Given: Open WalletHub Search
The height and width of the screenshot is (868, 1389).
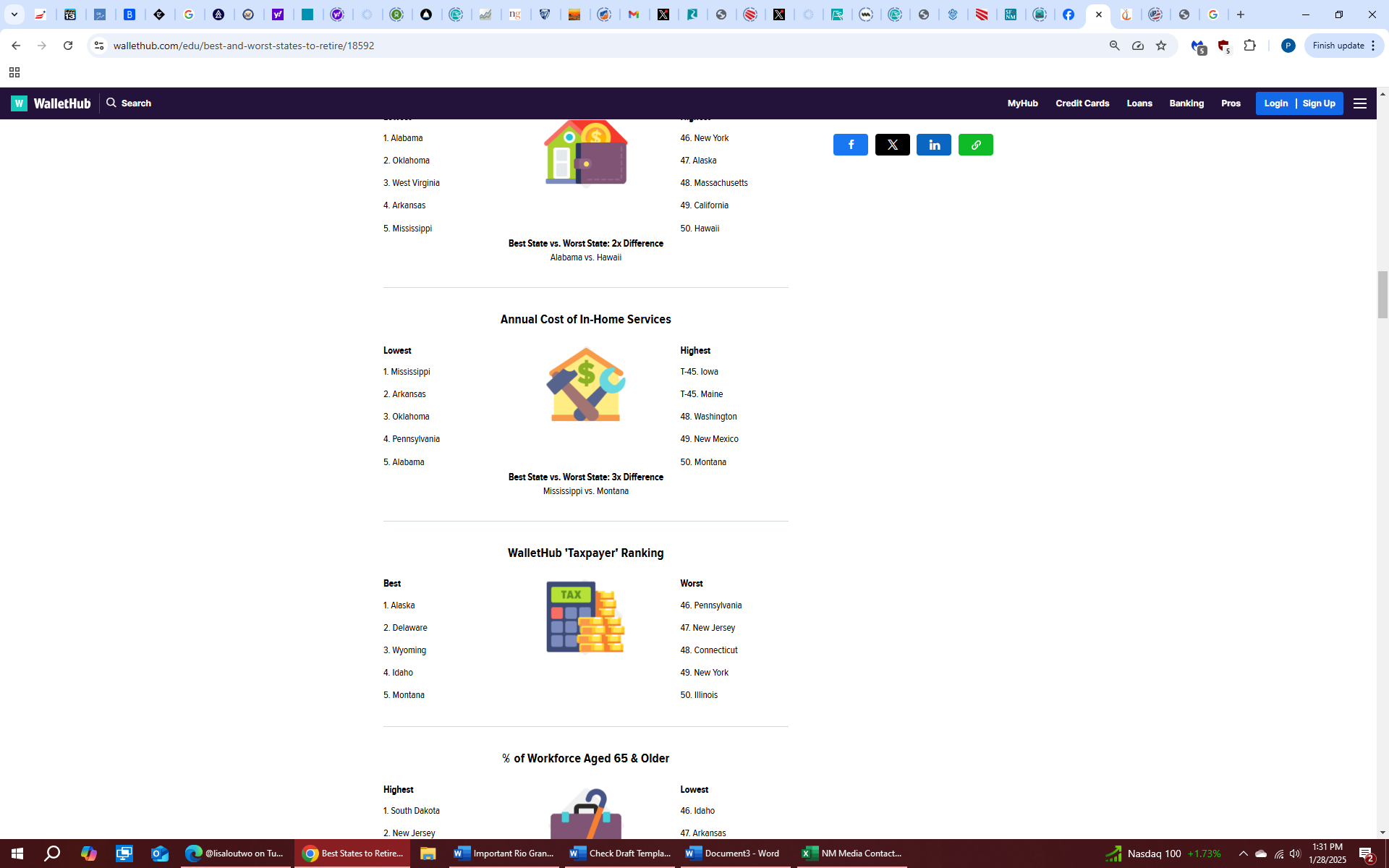Looking at the screenshot, I should (x=129, y=103).
